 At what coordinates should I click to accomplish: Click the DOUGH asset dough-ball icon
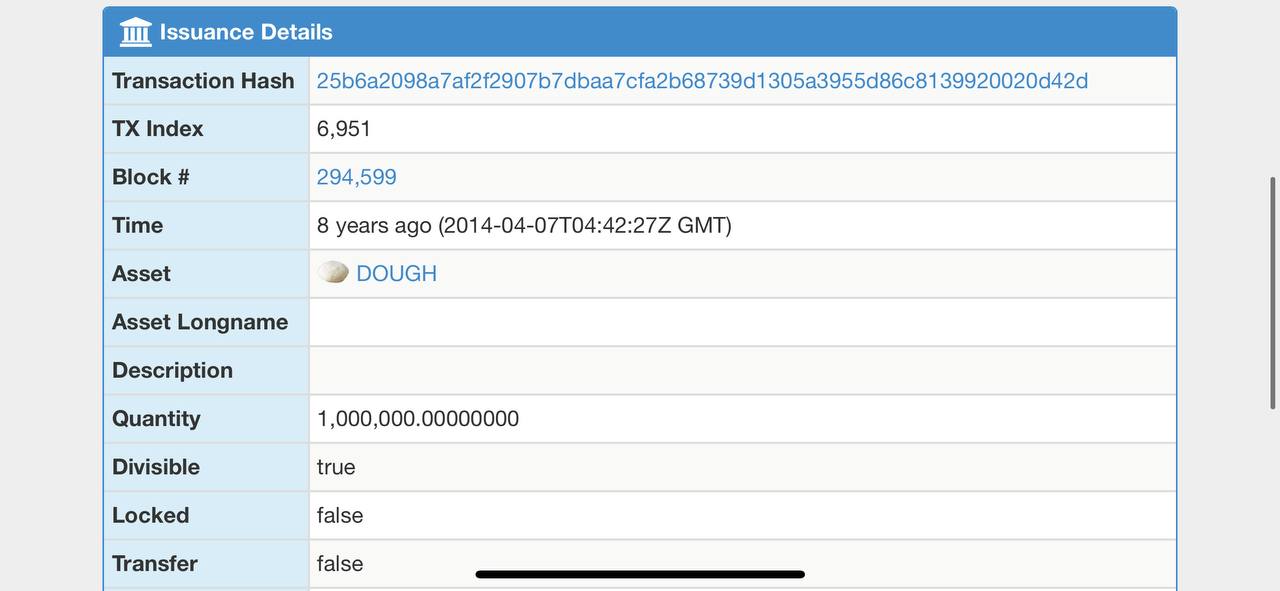(333, 273)
